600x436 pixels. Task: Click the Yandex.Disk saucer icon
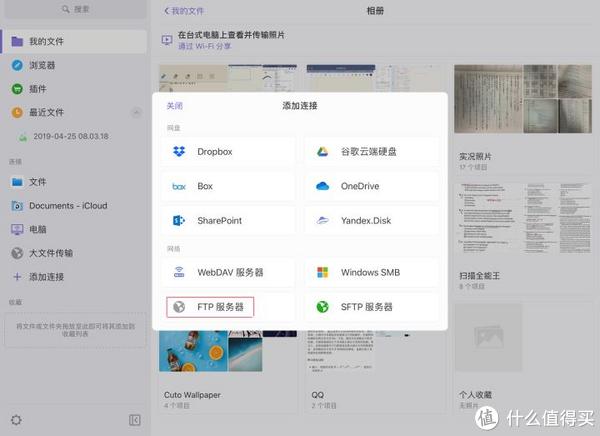pos(323,220)
